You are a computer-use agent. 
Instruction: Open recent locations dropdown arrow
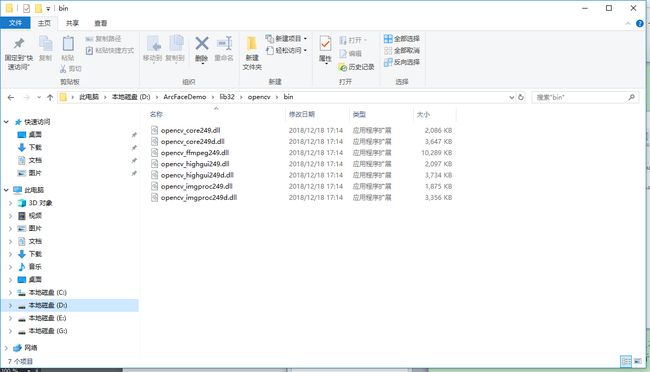pos(39,97)
